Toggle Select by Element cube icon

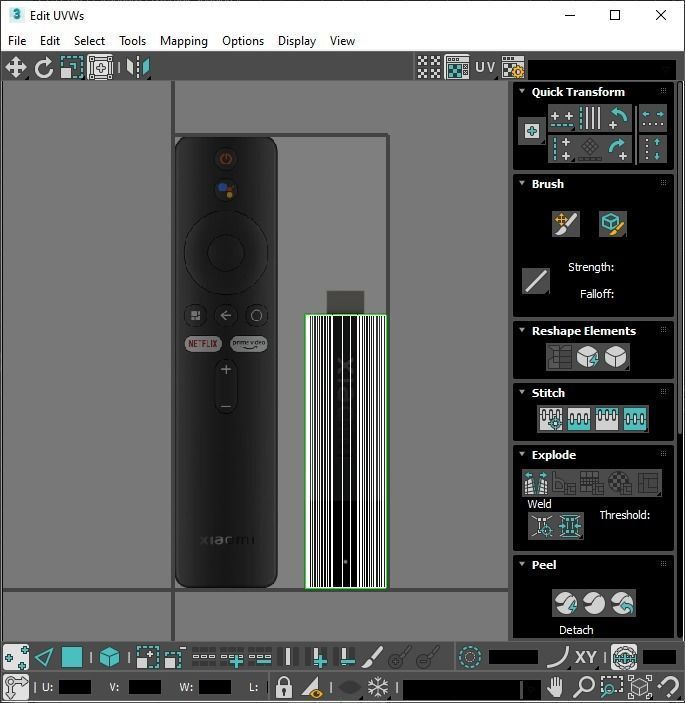click(x=109, y=658)
